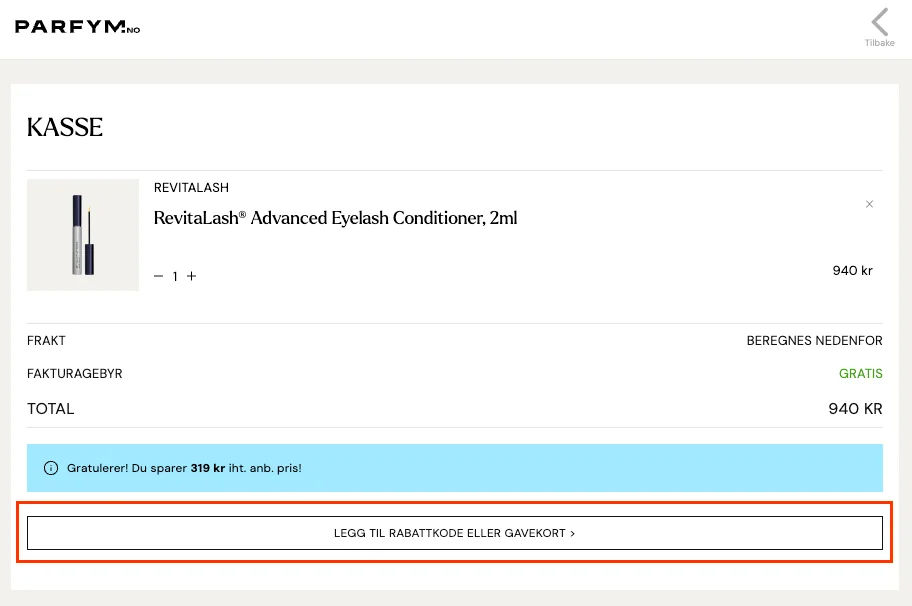This screenshot has height=606, width=912.
Task: Click the FAKTURAGEBYR label
Action: (x=74, y=374)
